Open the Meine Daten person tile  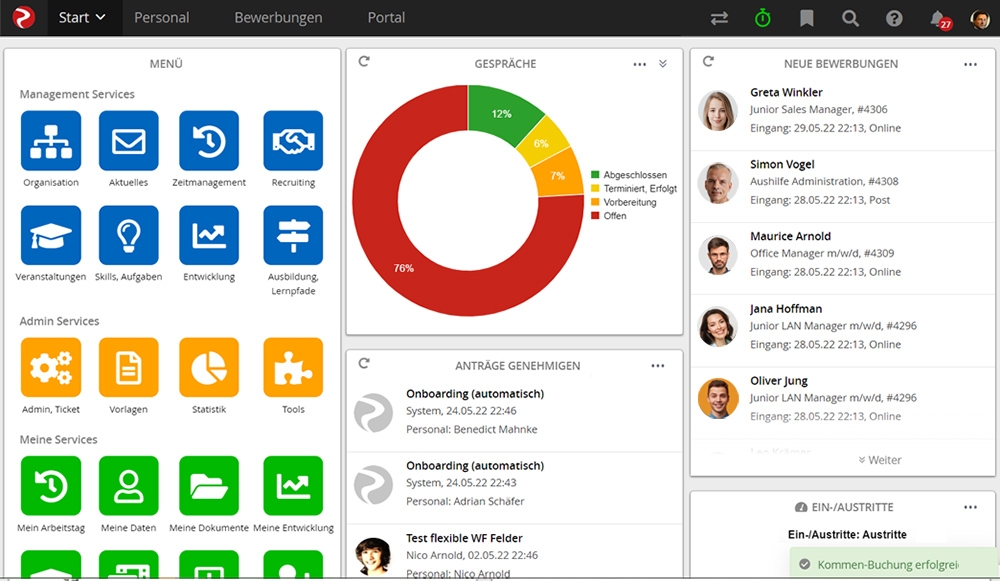(128, 485)
